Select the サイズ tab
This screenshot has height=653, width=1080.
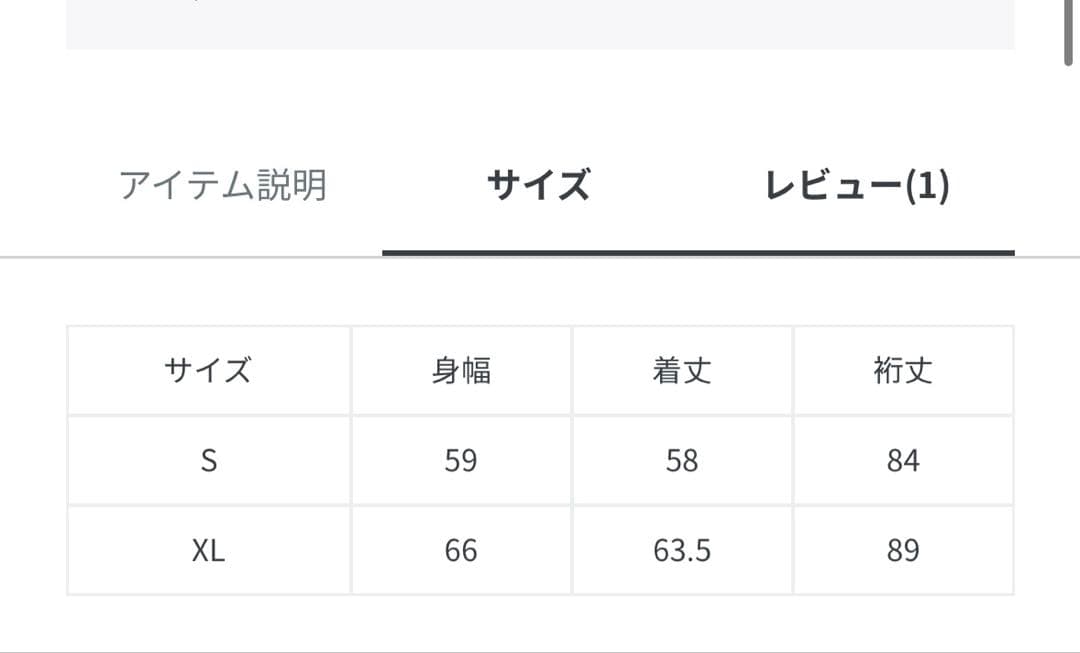pyautogui.click(x=537, y=184)
